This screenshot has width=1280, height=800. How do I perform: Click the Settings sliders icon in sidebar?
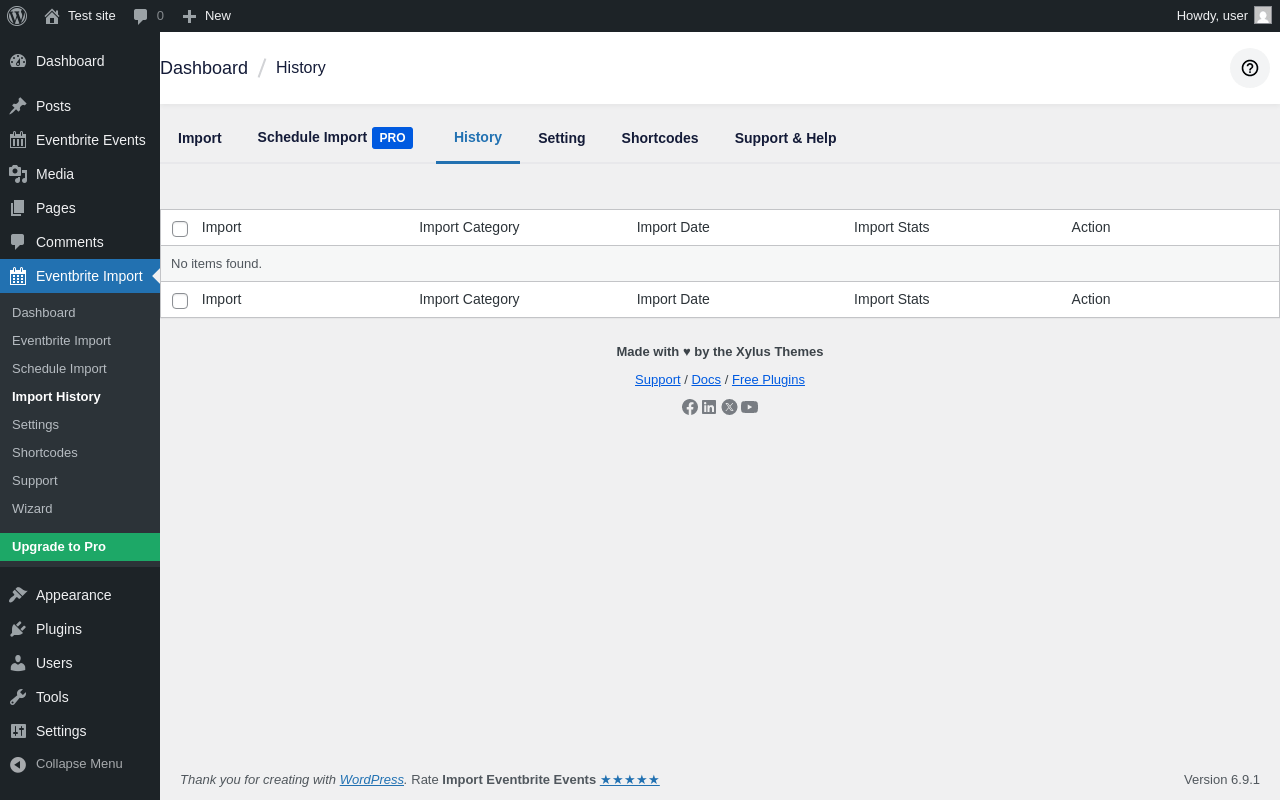(18, 731)
